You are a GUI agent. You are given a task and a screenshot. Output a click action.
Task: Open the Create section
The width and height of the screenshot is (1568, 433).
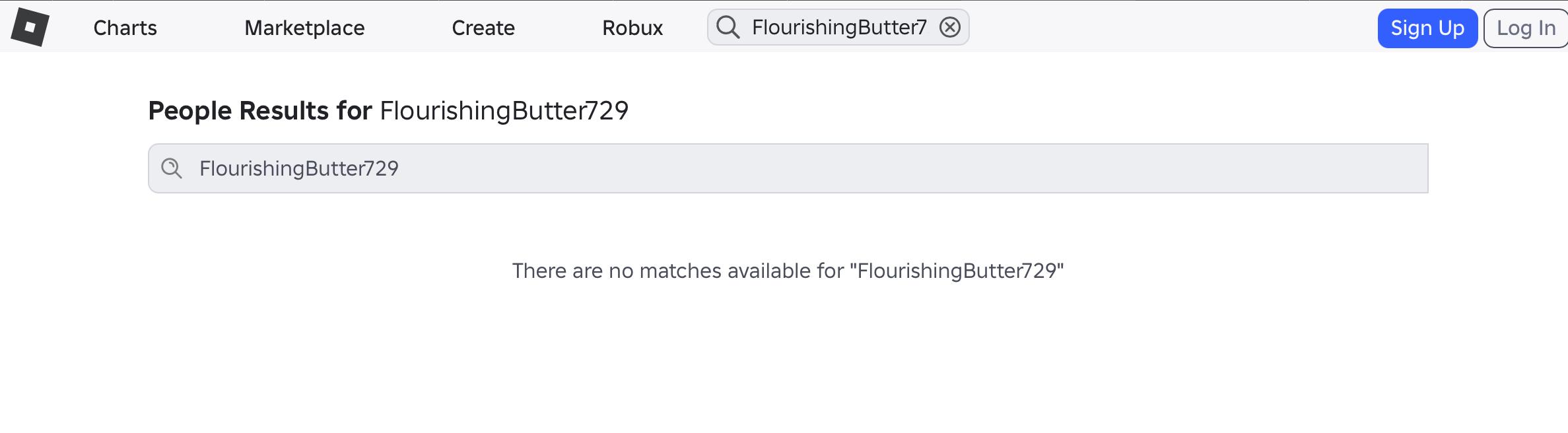pyautogui.click(x=483, y=28)
